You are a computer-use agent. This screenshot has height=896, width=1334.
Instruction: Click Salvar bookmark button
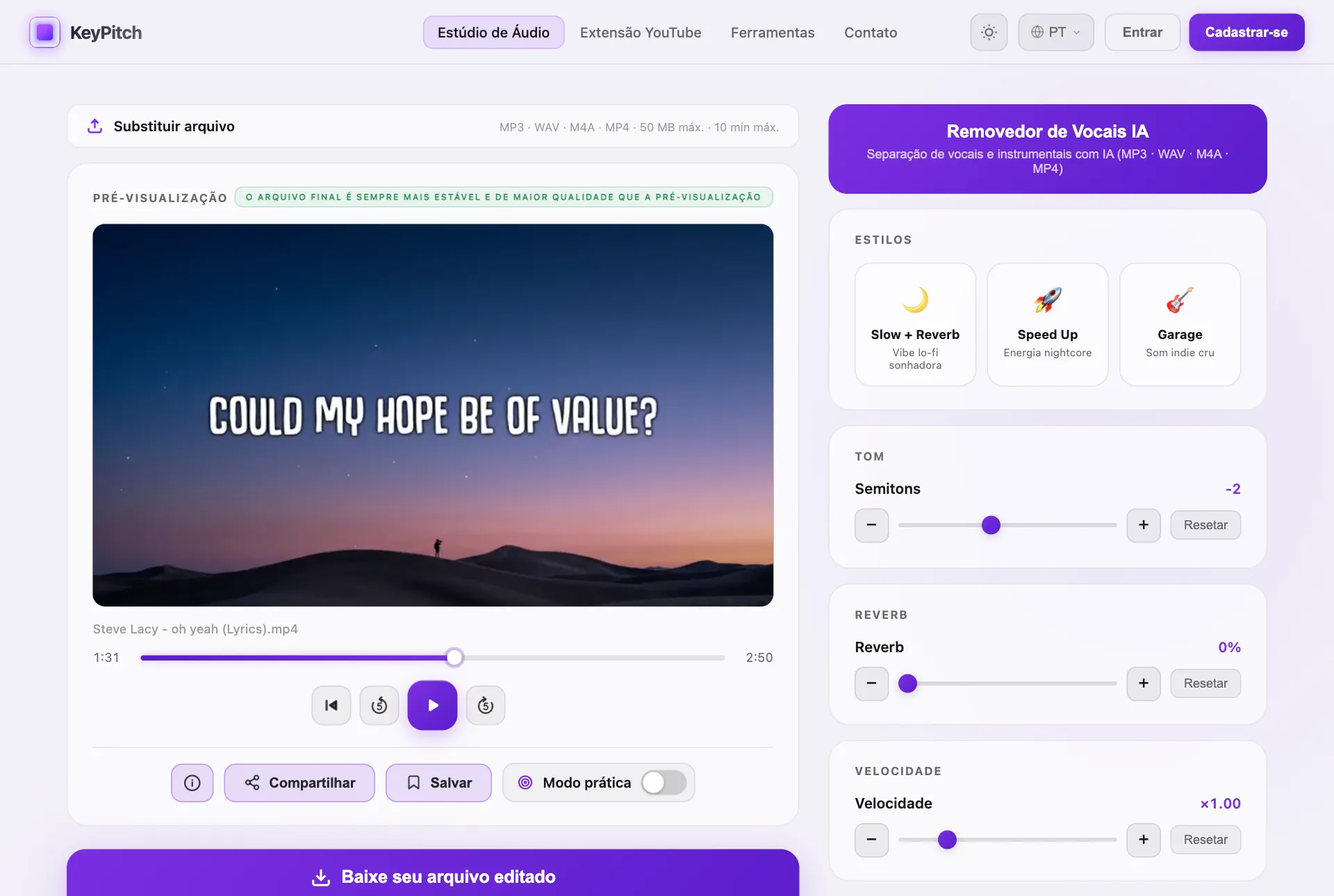438,783
